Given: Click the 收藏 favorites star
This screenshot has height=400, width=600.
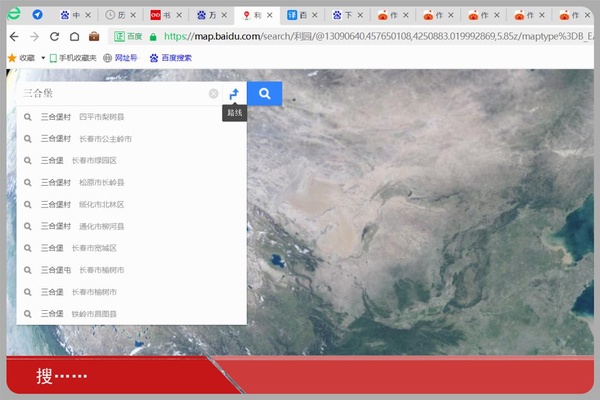Looking at the screenshot, I should tap(21, 58).
